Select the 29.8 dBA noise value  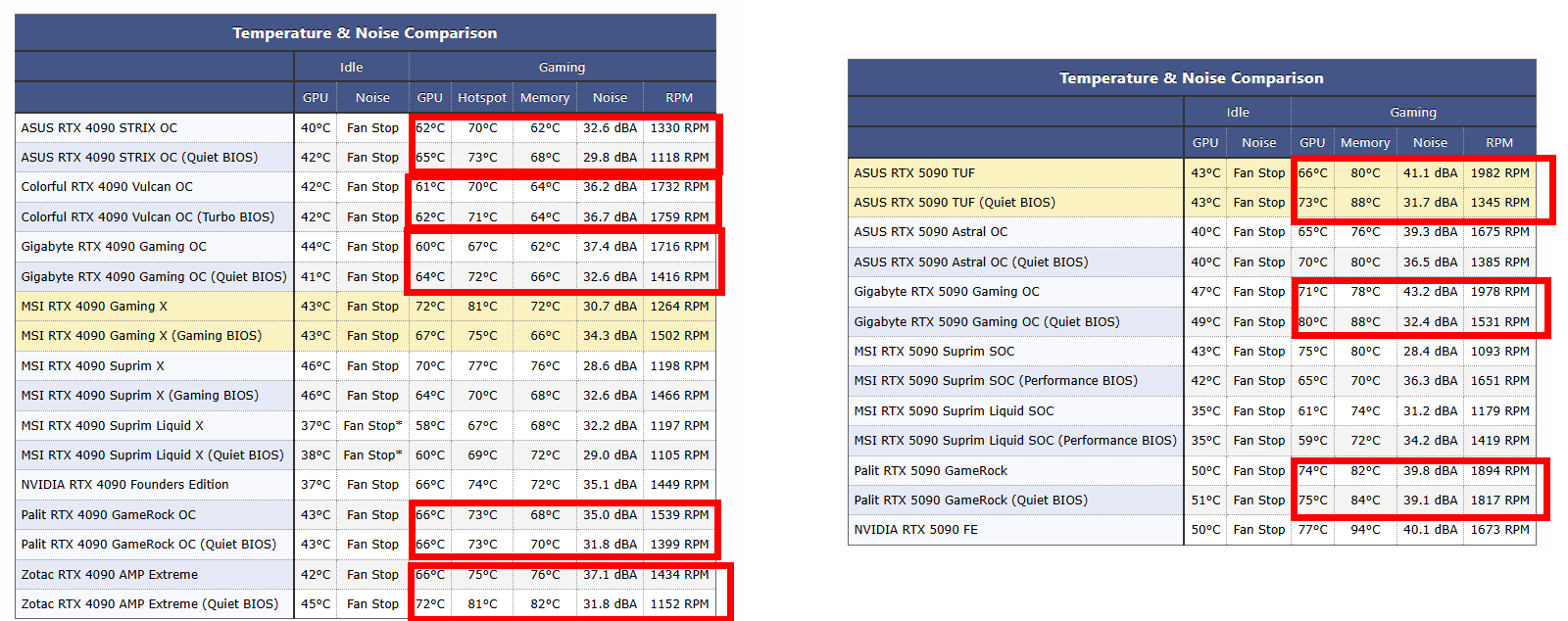tap(610, 157)
